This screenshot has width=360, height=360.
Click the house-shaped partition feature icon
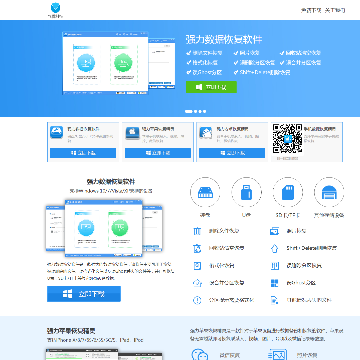[x=197, y=283]
